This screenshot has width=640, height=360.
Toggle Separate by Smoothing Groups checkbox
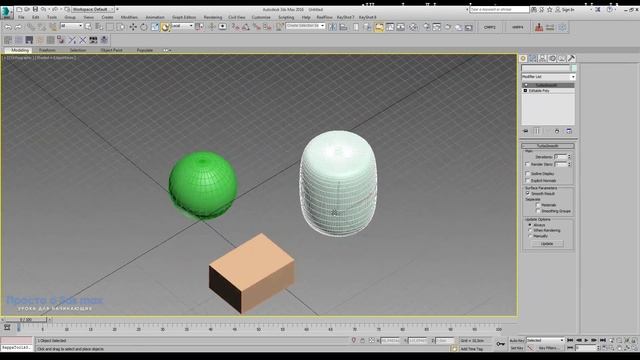538,211
